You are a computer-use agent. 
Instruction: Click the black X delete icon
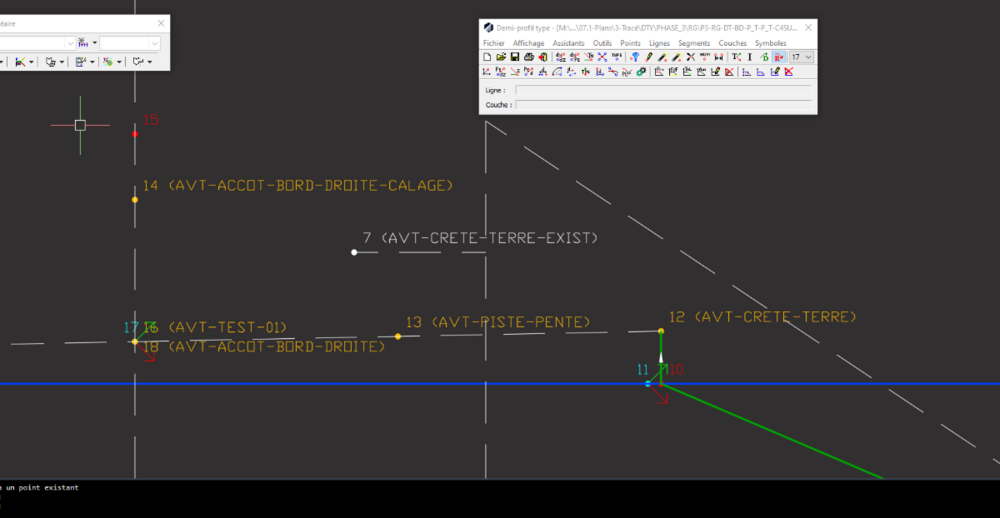[x=691, y=57]
